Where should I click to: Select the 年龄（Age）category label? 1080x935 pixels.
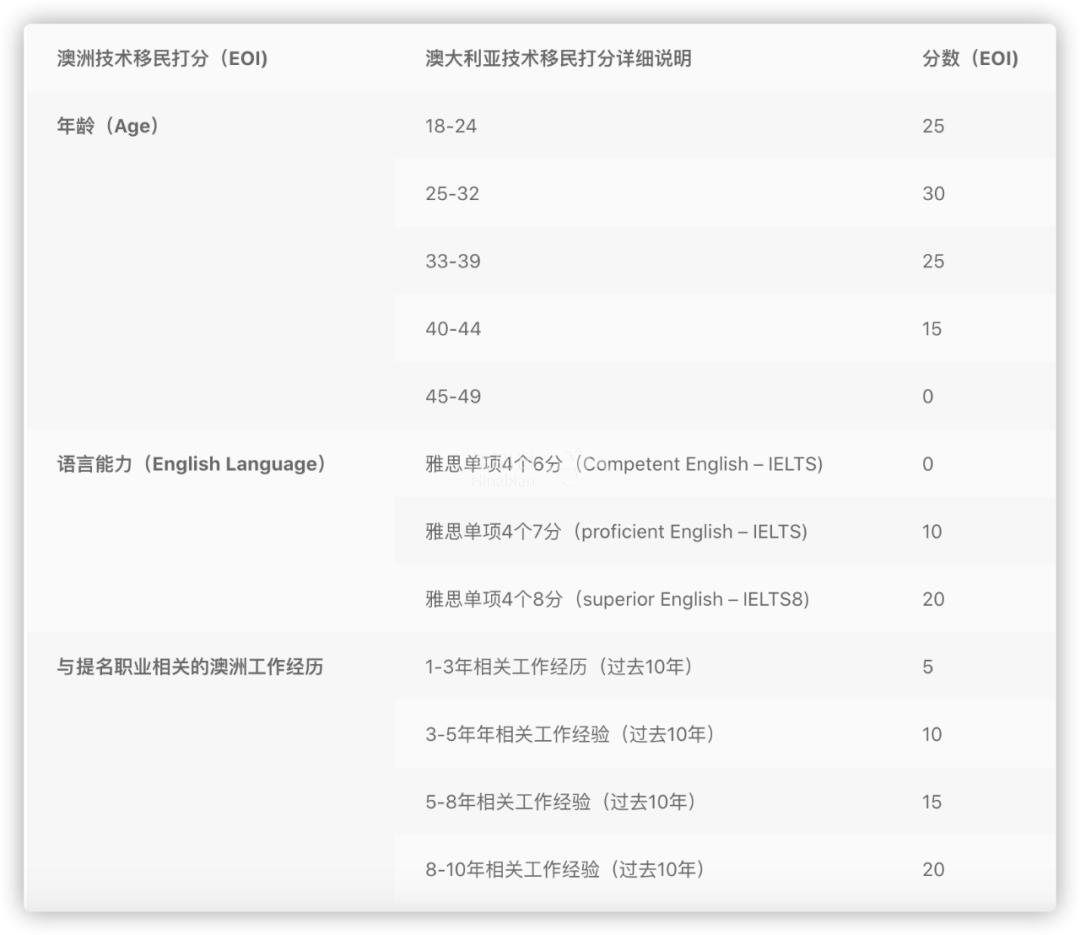coord(109,126)
